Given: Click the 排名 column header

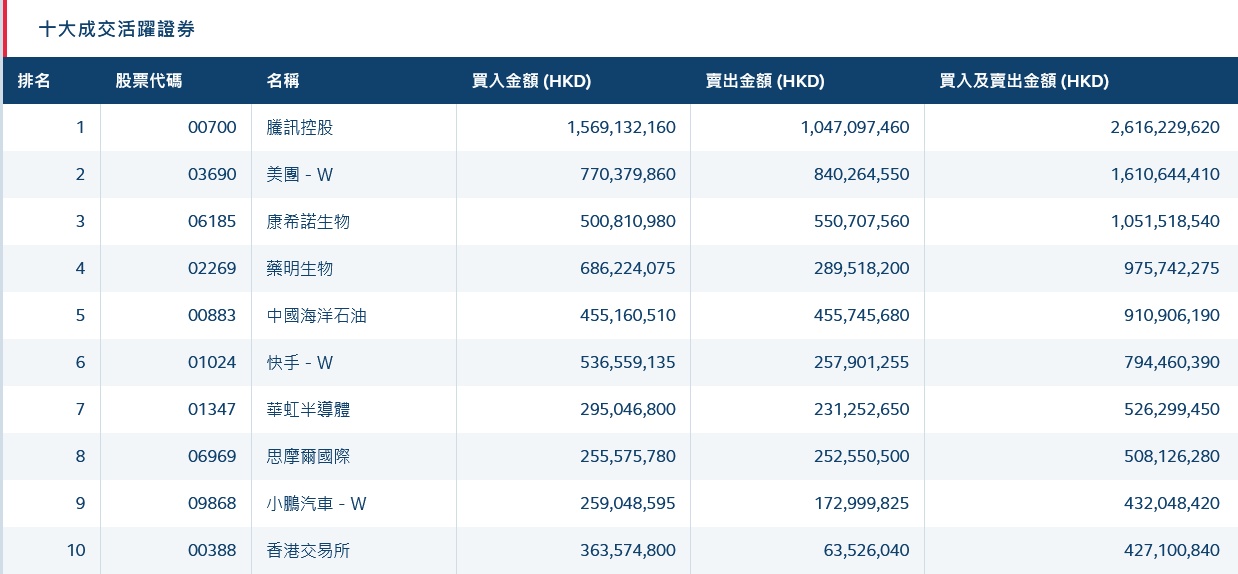Looking at the screenshot, I should 34,81.
